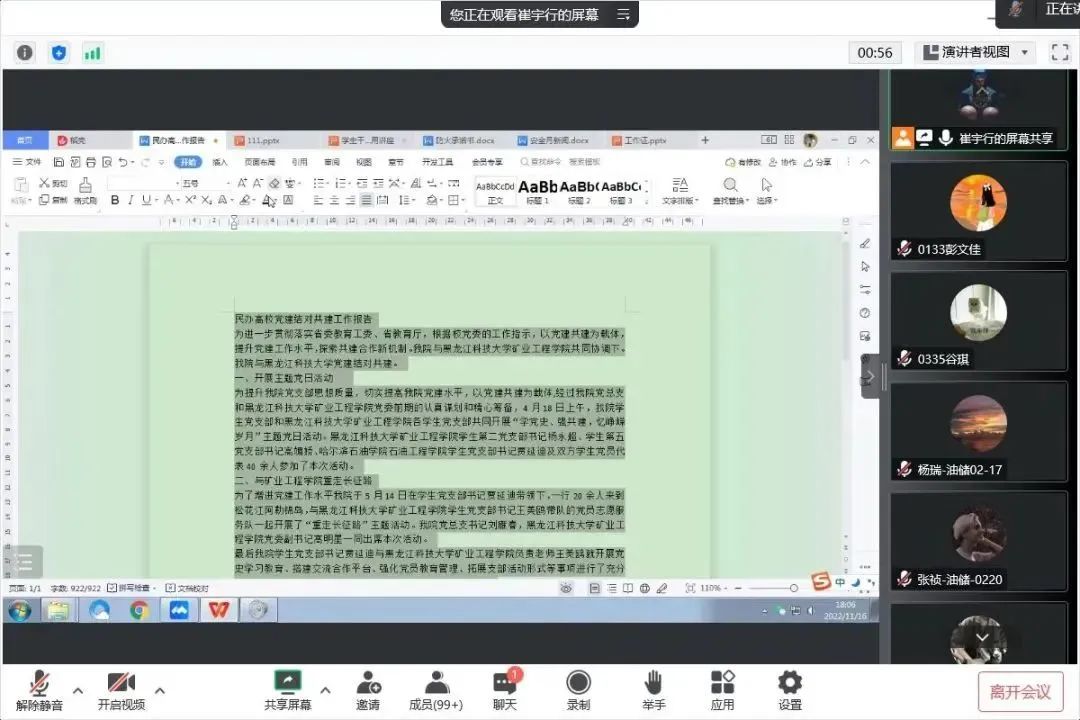Expand video options arrow beside 开启视频

pyautogui.click(x=159, y=690)
